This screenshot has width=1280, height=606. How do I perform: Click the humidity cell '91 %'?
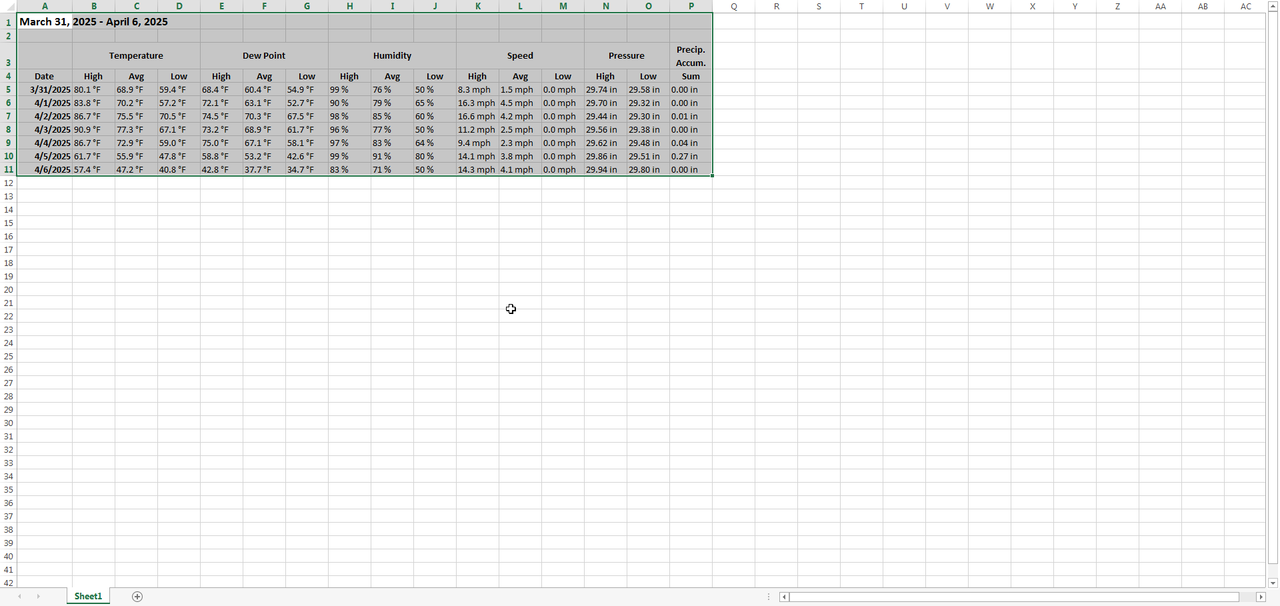(392, 156)
